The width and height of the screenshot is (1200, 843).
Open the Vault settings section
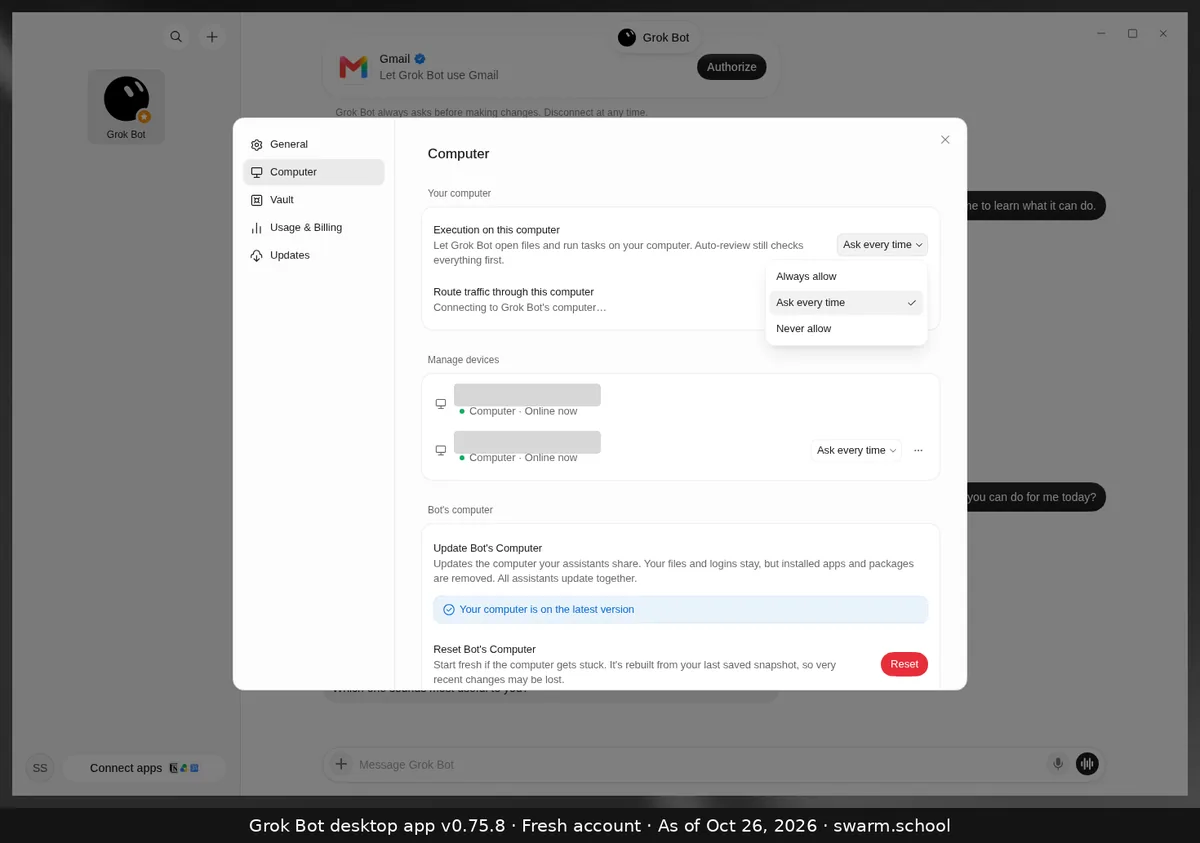[313, 200]
